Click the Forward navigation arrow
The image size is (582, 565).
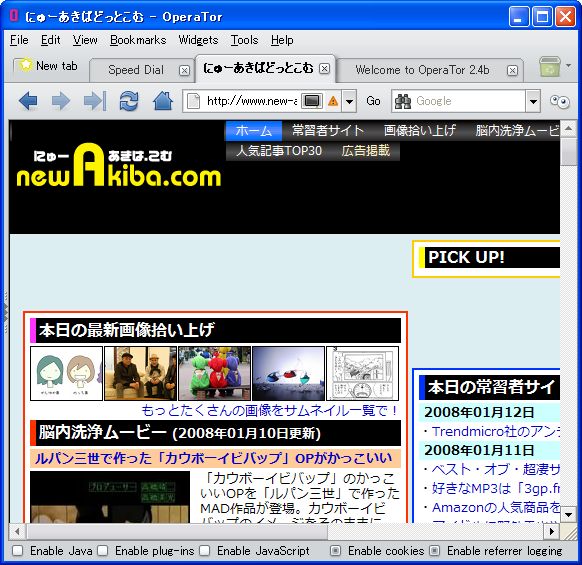(x=61, y=101)
